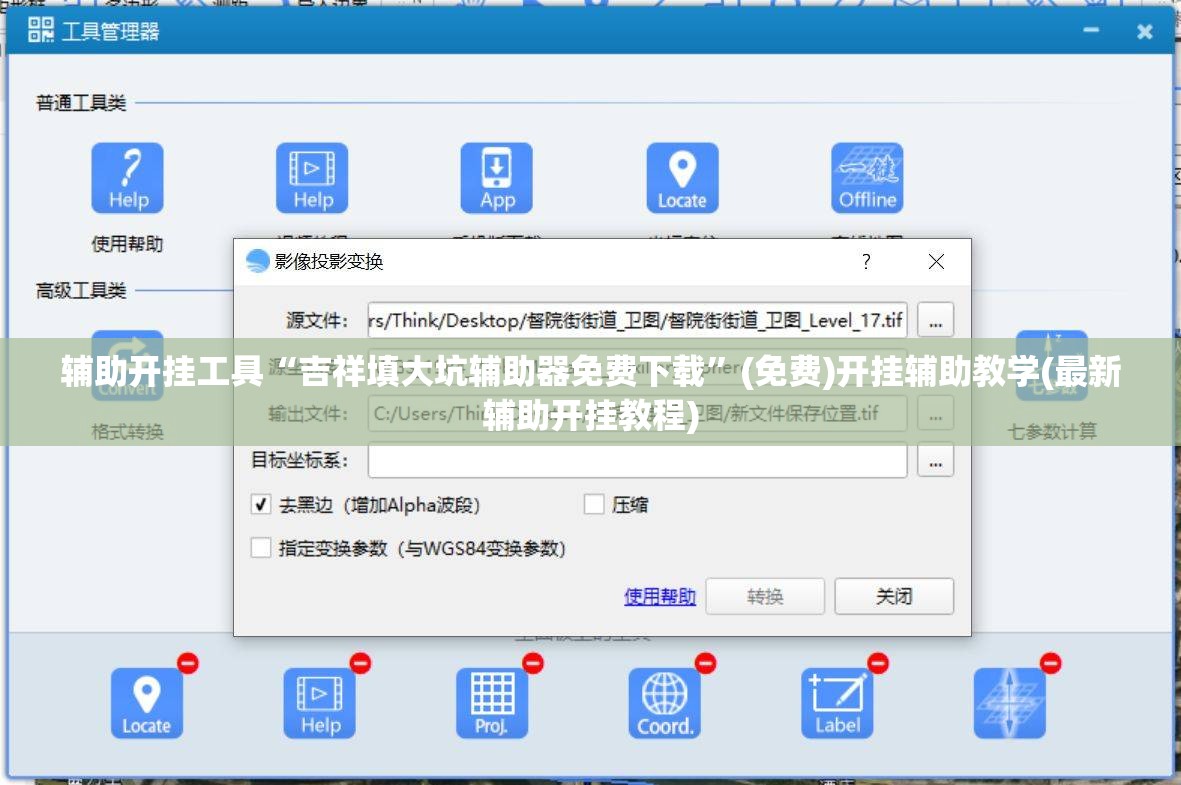Open the Offline map tool icon
1181x785 pixels.
coord(867,178)
